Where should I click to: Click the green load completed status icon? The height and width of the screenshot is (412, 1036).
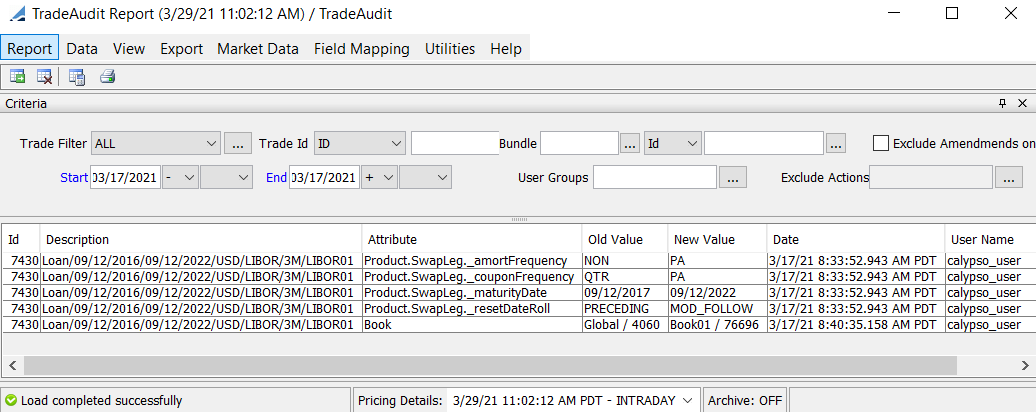pos(11,400)
